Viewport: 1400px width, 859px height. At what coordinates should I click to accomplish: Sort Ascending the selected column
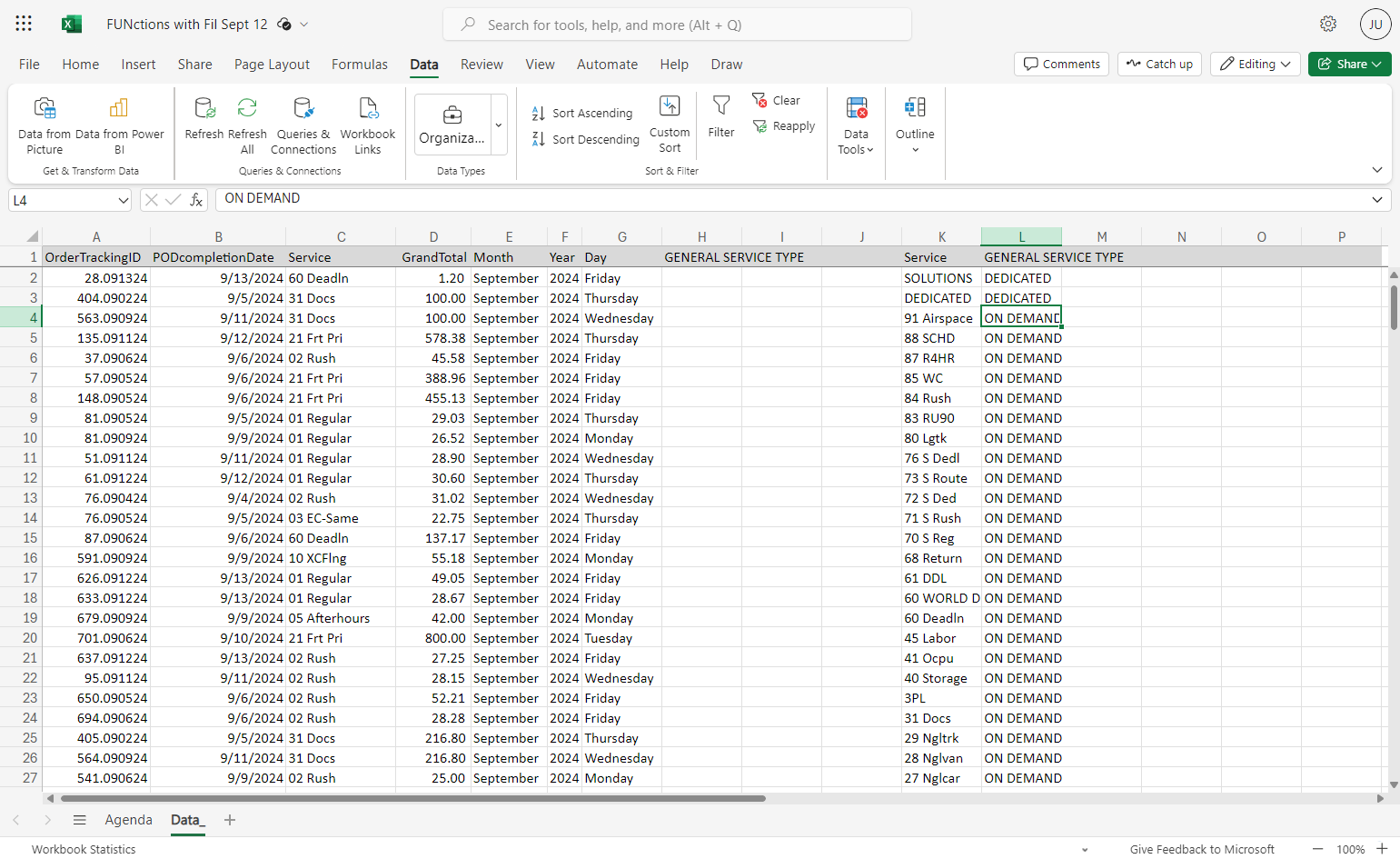(x=582, y=114)
